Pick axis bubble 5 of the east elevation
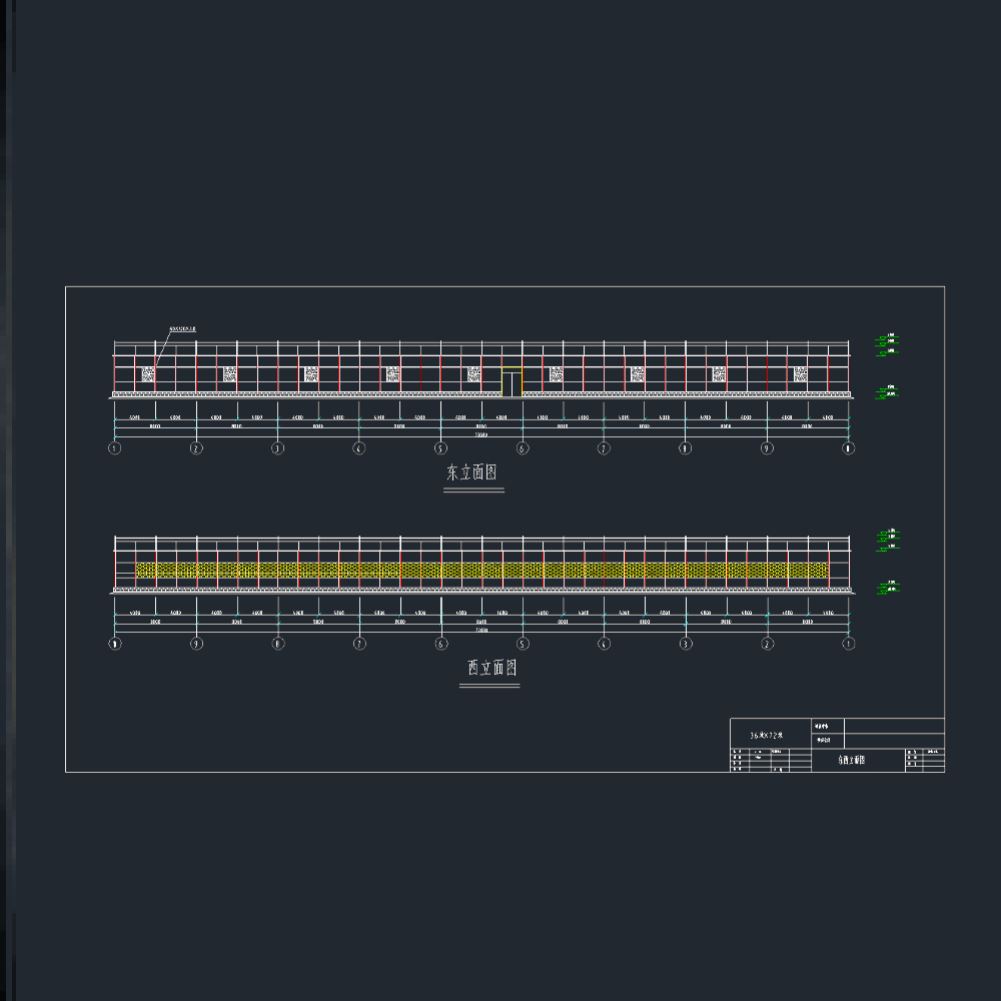This screenshot has height=1001, width=1001. coord(440,448)
